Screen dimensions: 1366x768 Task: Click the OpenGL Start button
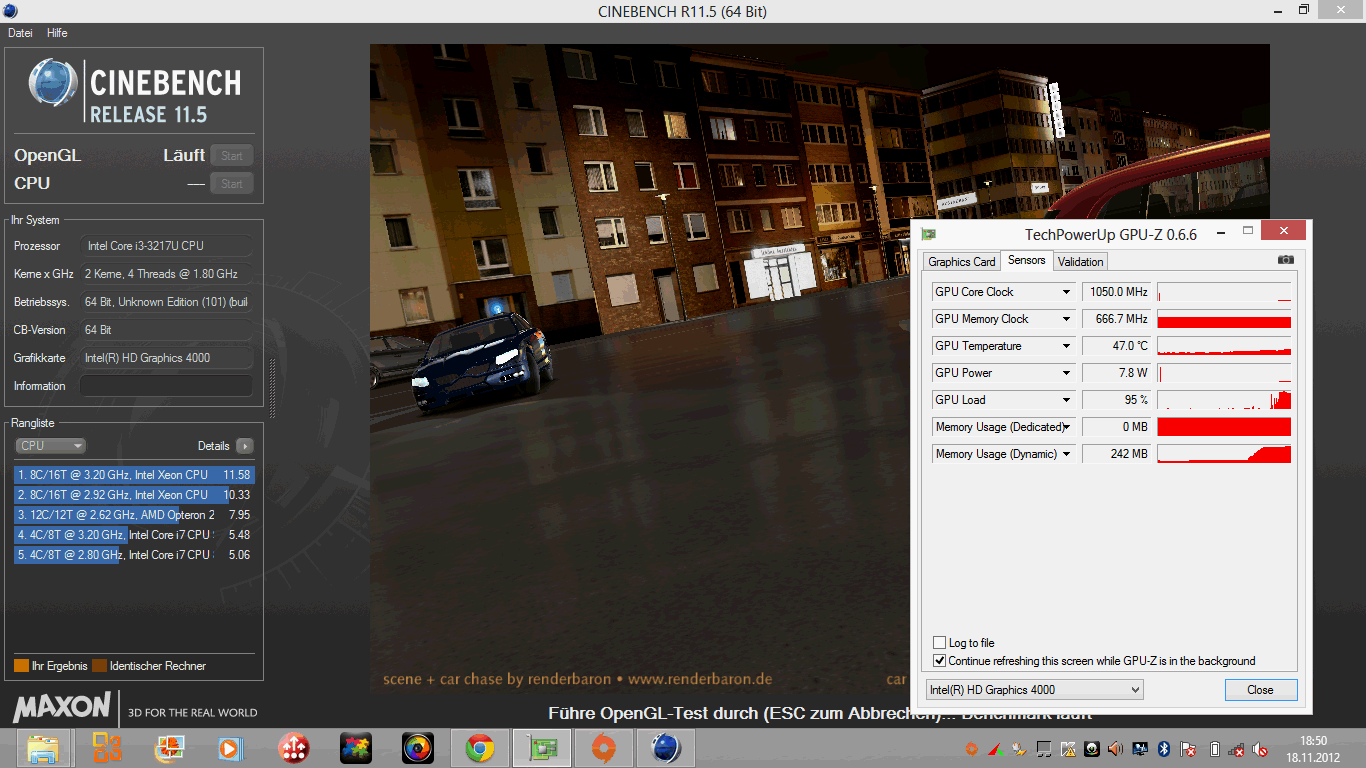232,155
